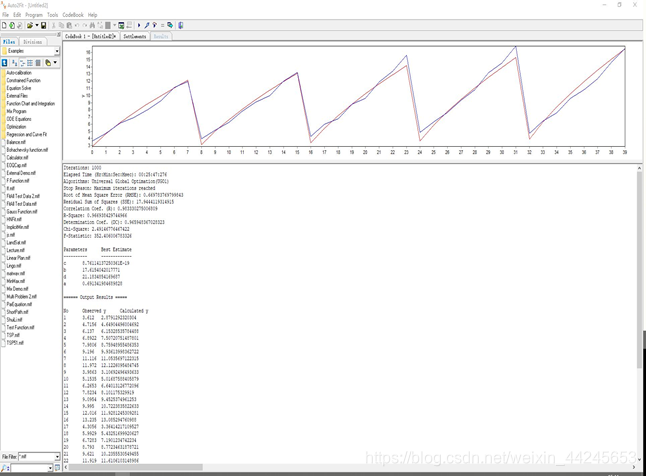
Task: Open the Program menu
Action: click(34, 15)
